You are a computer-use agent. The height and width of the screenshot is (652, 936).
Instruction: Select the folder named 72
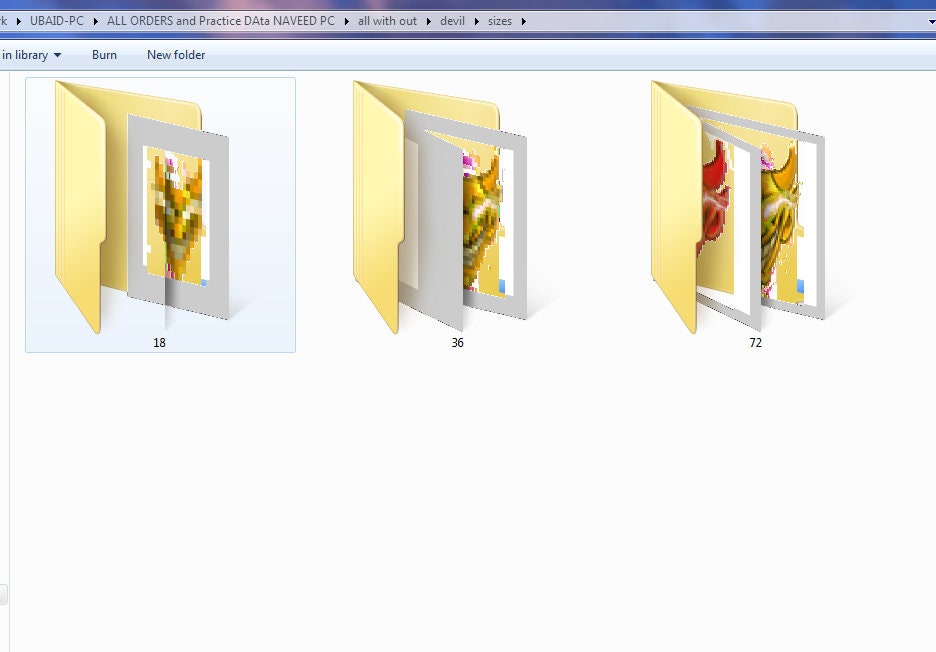point(756,215)
